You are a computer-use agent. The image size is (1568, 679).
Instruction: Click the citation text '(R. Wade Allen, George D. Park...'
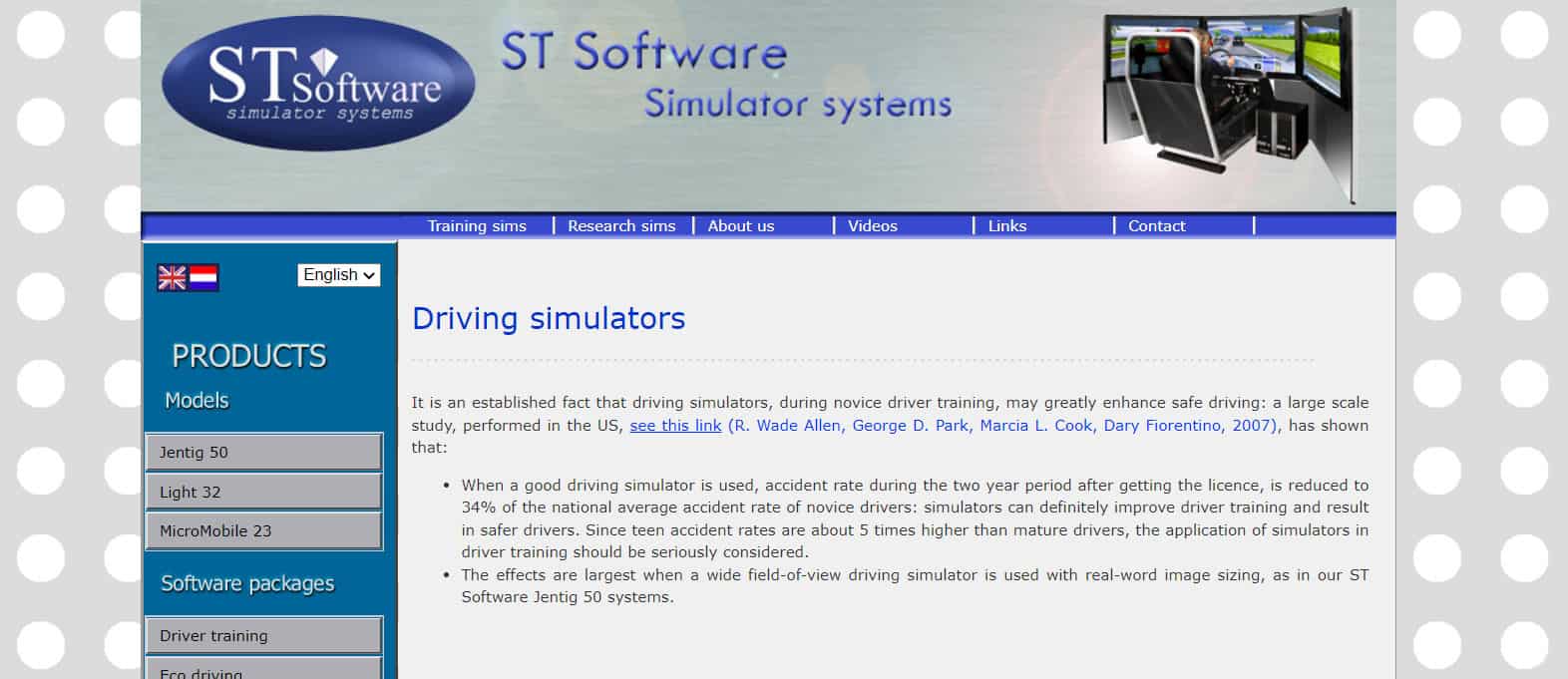[1003, 426]
